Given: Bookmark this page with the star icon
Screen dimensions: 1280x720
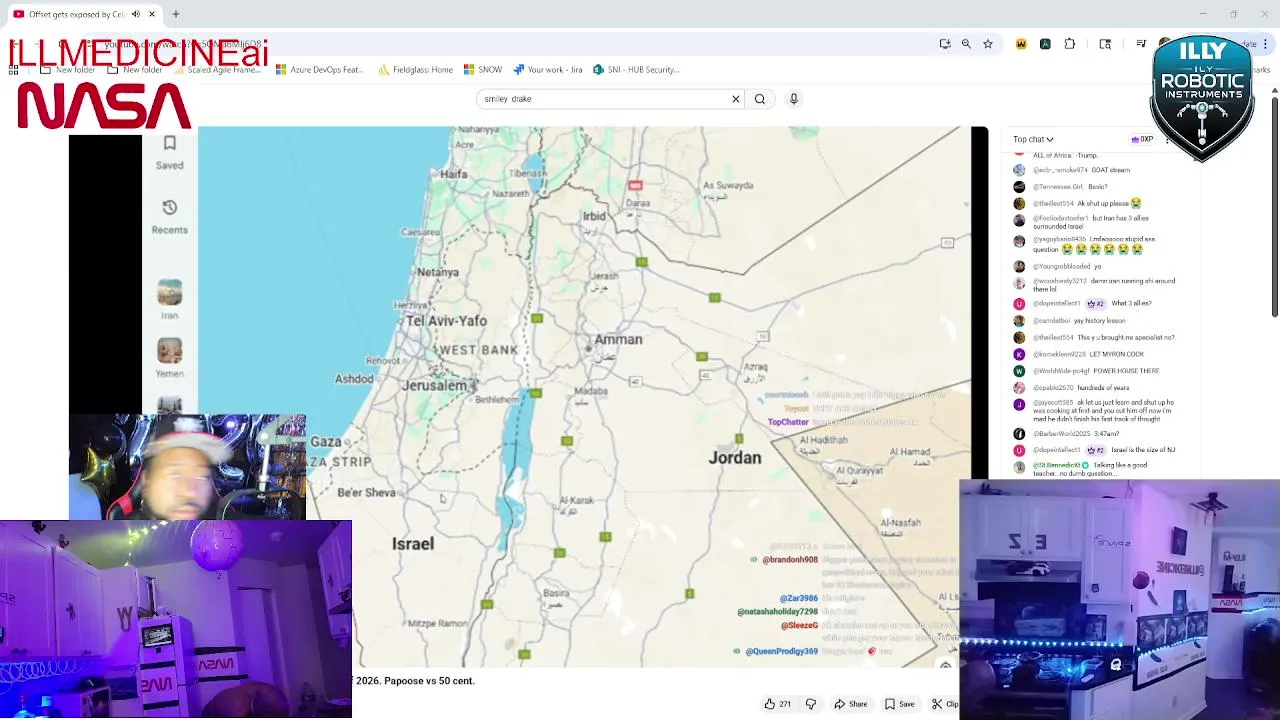Looking at the screenshot, I should (988, 44).
